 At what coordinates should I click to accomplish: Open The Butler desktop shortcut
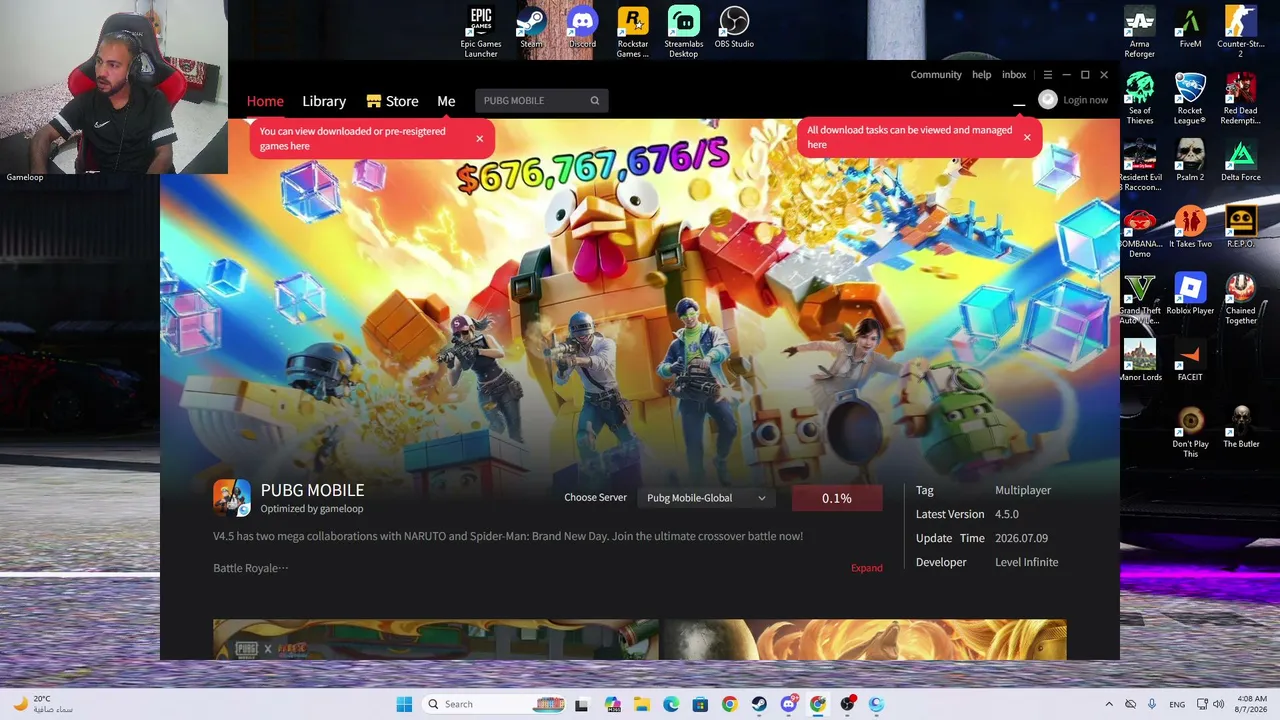[x=1241, y=428]
